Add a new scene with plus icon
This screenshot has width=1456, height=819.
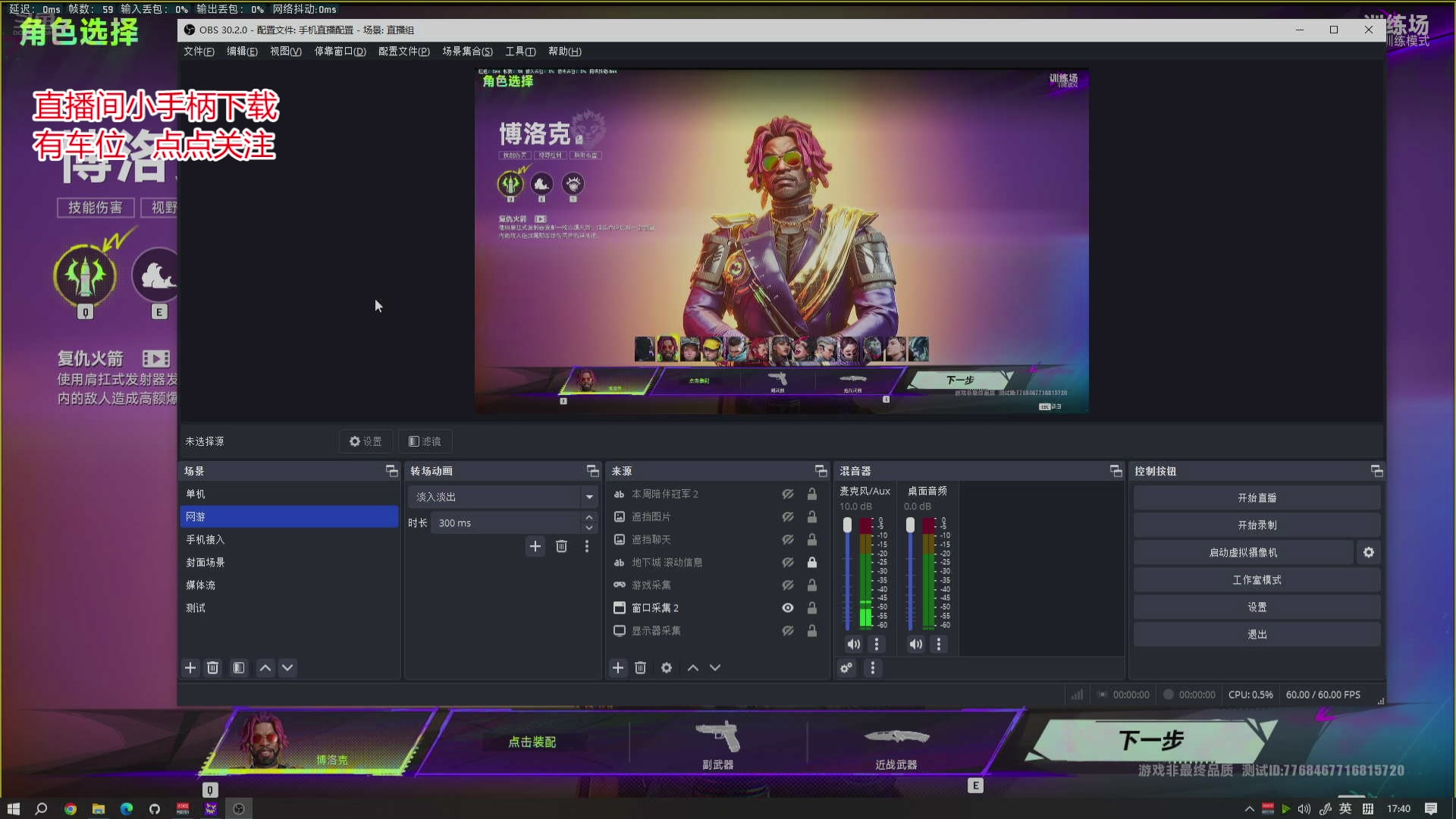click(190, 668)
